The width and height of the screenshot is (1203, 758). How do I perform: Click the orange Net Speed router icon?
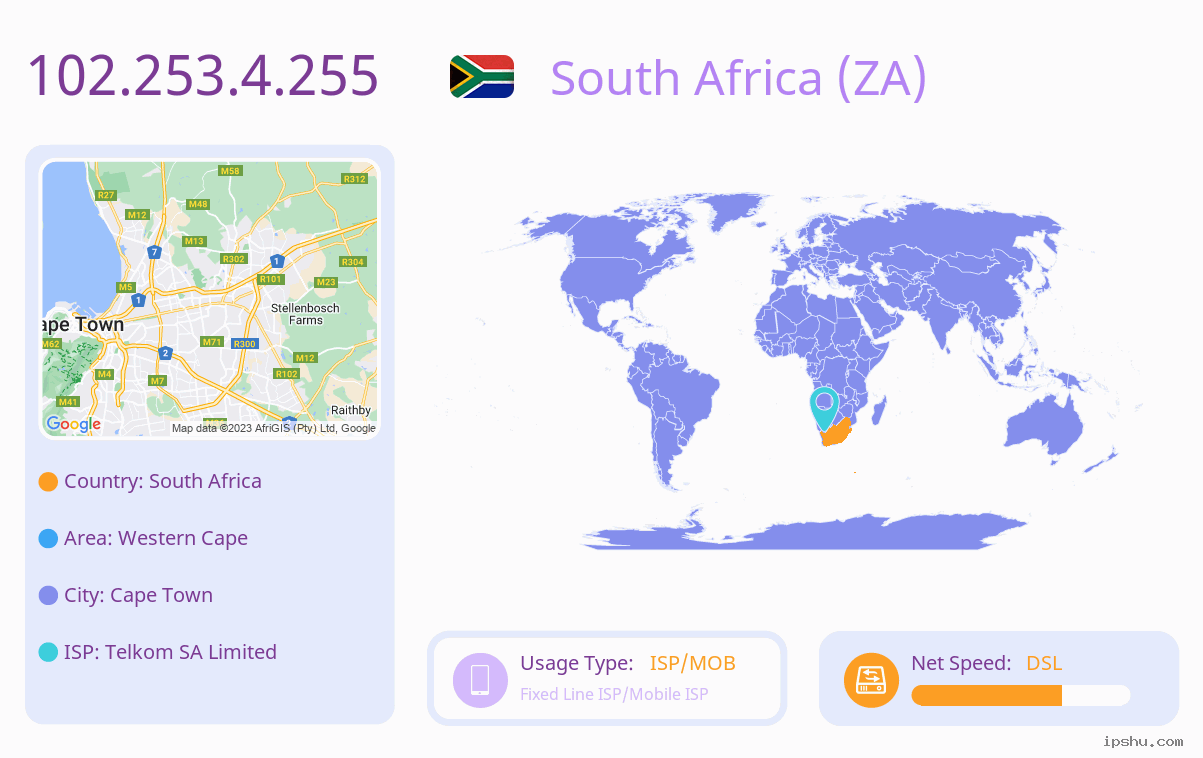click(x=871, y=679)
